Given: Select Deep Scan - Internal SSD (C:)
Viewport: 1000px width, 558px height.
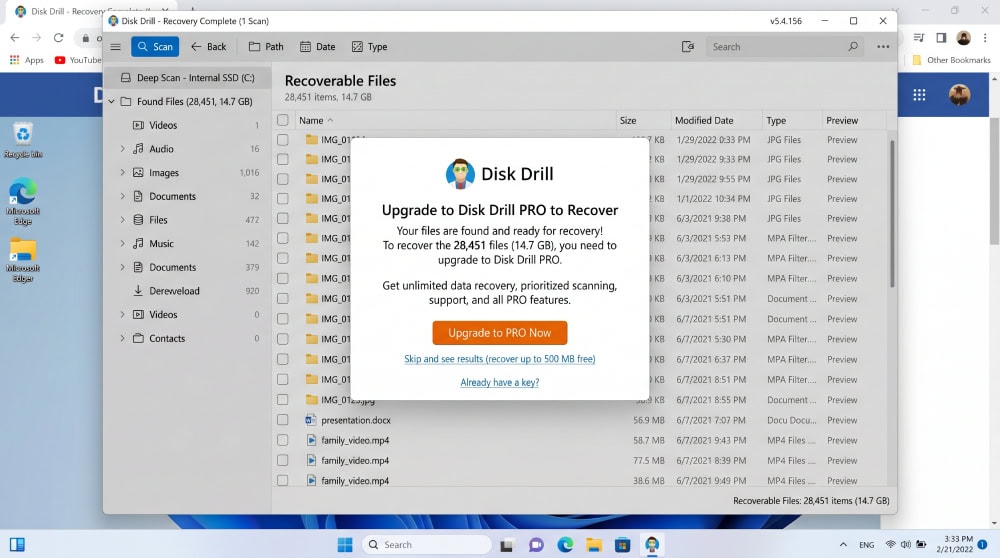Looking at the screenshot, I should tap(188, 78).
